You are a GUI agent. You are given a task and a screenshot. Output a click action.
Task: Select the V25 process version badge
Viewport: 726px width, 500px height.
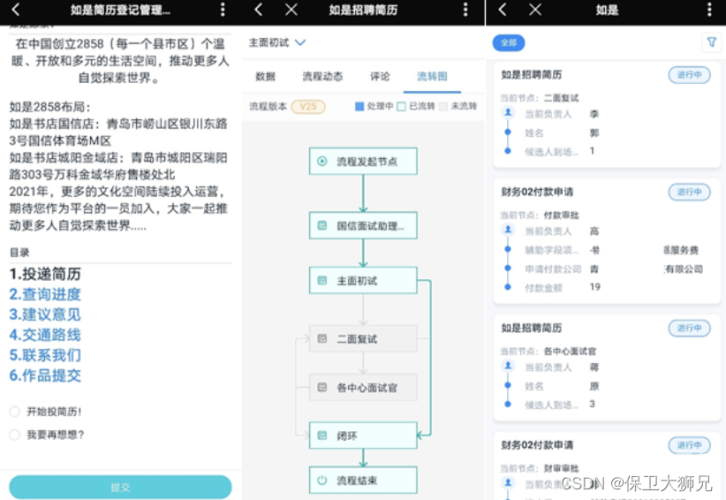pyautogui.click(x=308, y=106)
